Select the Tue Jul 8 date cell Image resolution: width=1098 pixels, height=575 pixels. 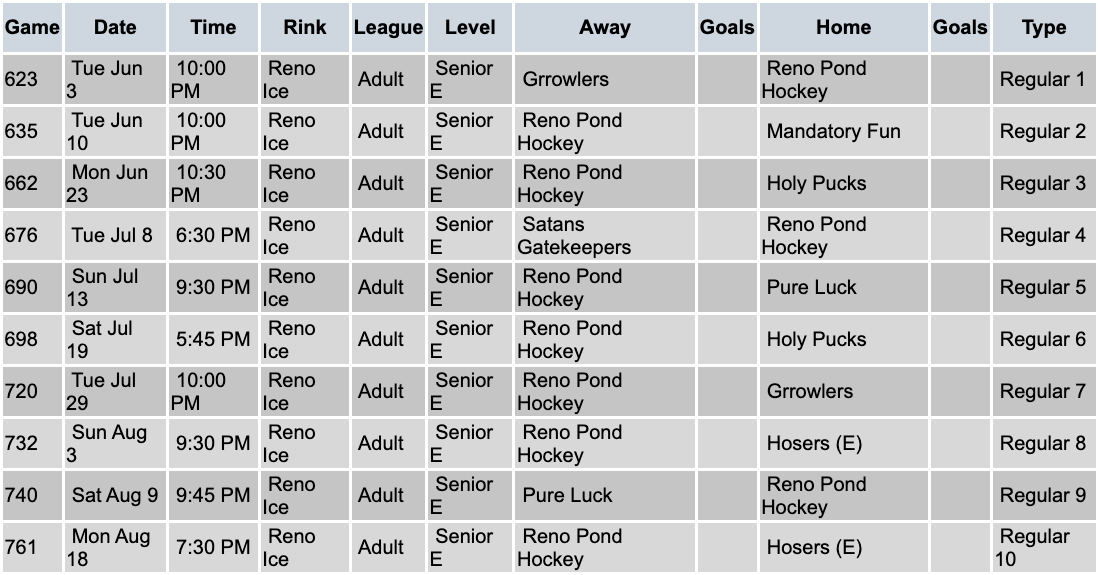pos(112,236)
